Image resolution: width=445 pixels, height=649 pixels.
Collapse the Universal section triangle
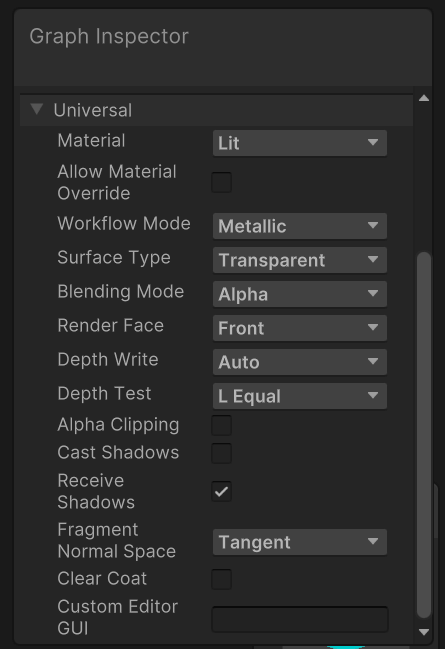[x=36, y=109]
